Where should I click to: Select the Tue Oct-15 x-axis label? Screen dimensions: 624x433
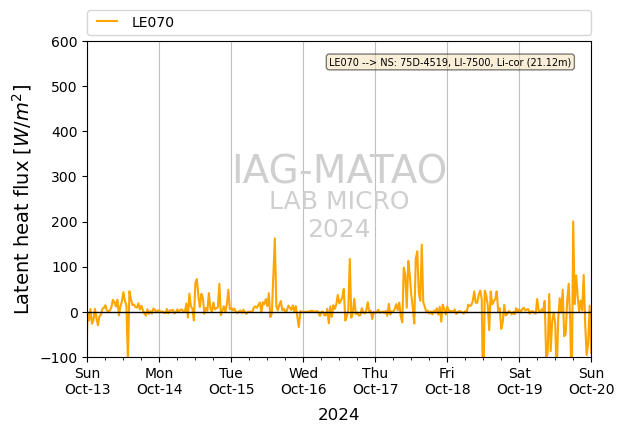pyautogui.click(x=231, y=381)
